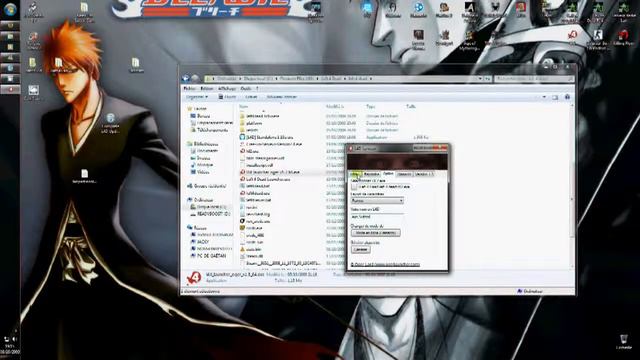Open the Corbeille recycle bin on desktop
This screenshot has width=640, height=360.
click(623, 341)
